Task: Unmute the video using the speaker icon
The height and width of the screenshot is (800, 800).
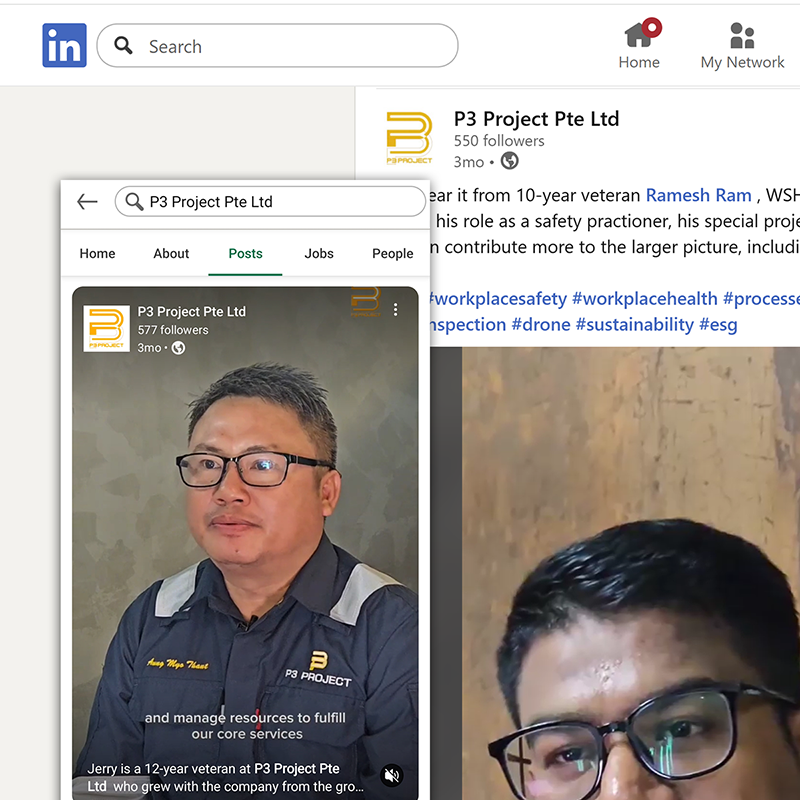Action: click(x=392, y=775)
